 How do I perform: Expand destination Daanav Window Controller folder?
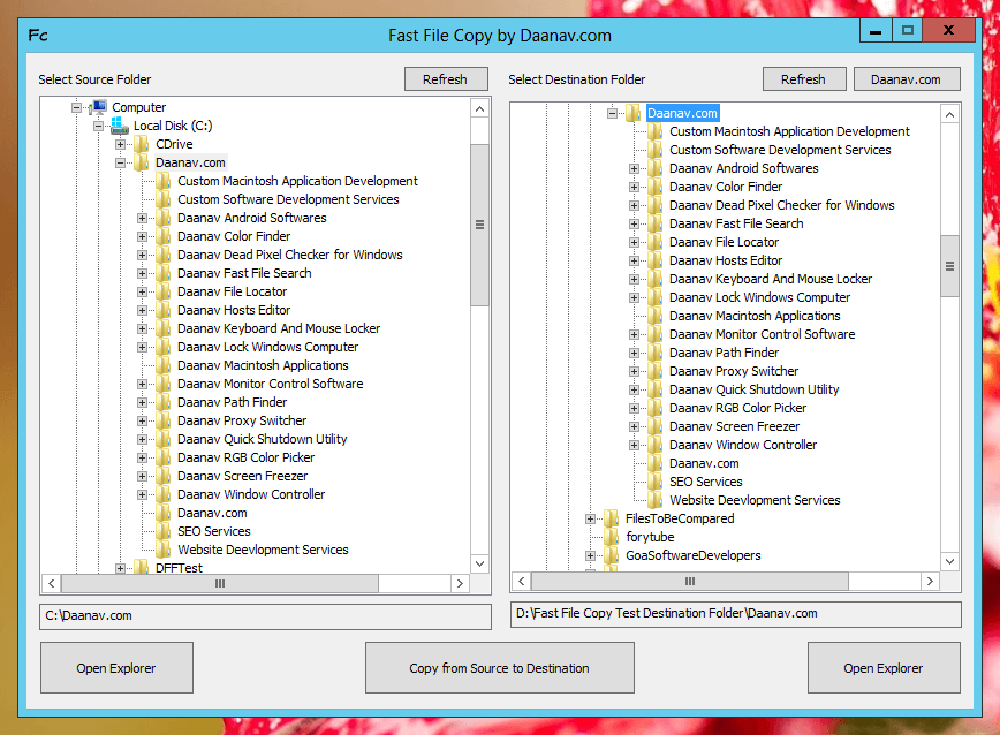click(x=633, y=445)
